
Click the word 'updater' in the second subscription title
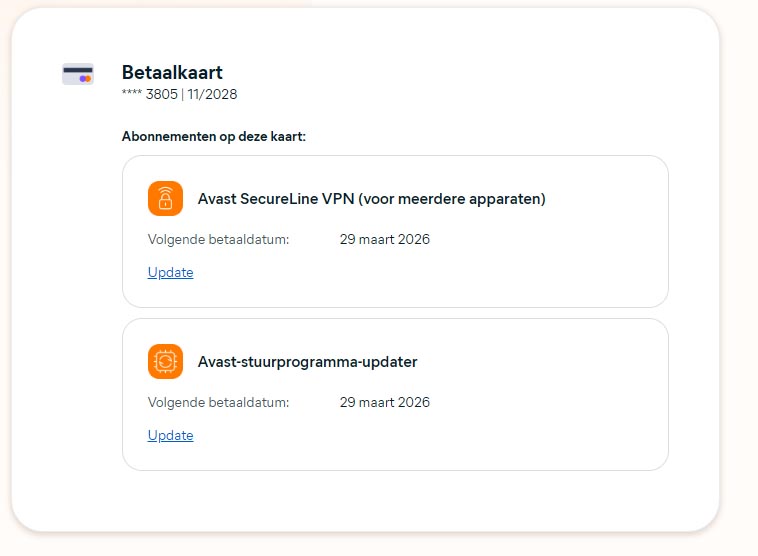(390, 362)
